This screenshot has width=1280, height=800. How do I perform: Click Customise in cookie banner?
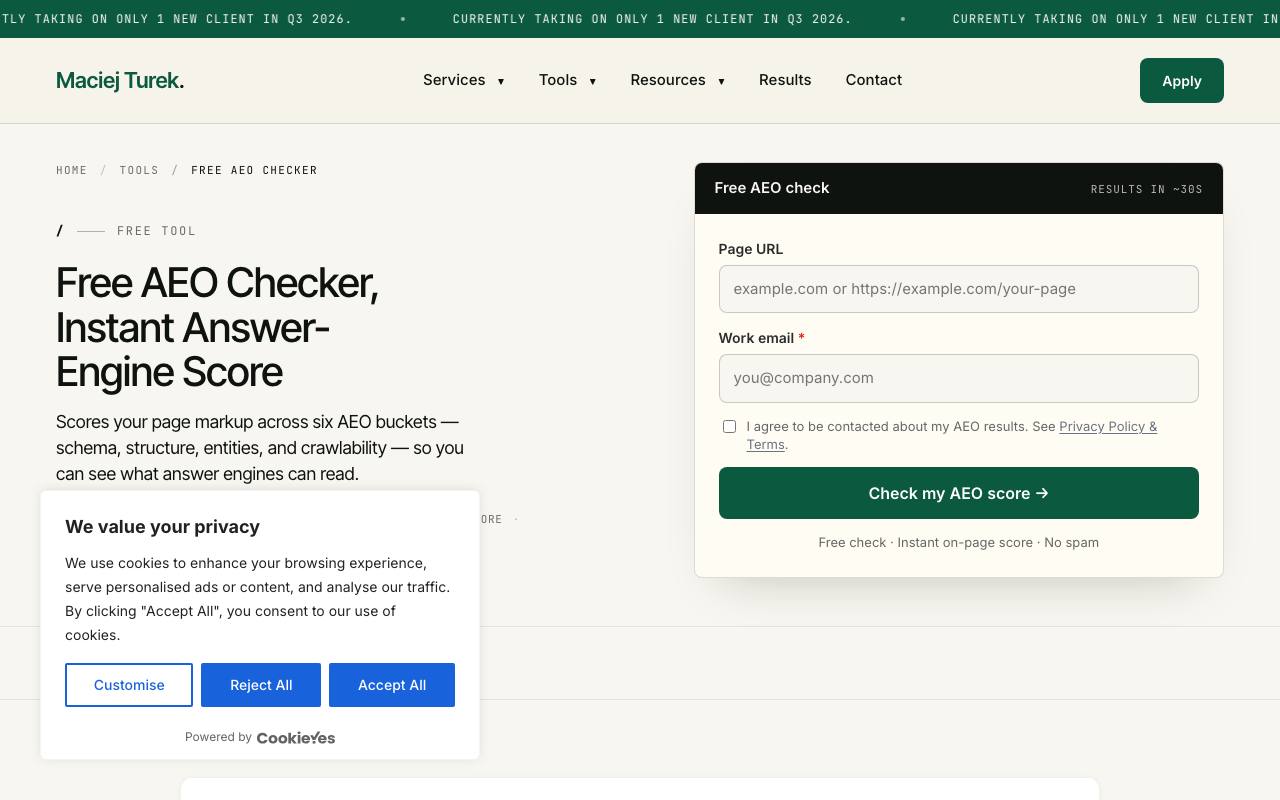(x=129, y=685)
